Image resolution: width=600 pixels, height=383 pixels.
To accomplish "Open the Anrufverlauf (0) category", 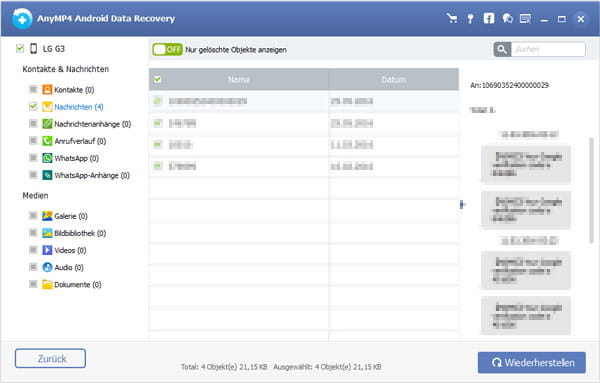I will pyautogui.click(x=80, y=141).
